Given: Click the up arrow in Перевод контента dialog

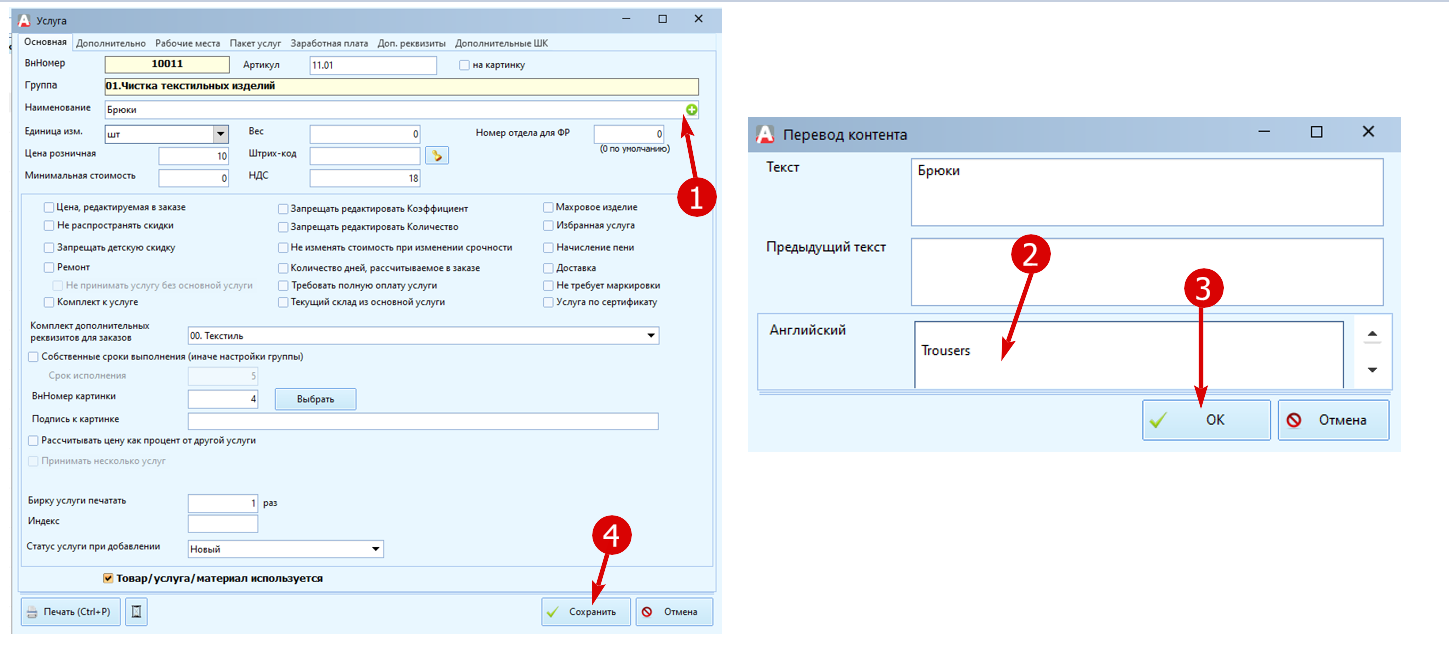Looking at the screenshot, I should (x=1372, y=335).
